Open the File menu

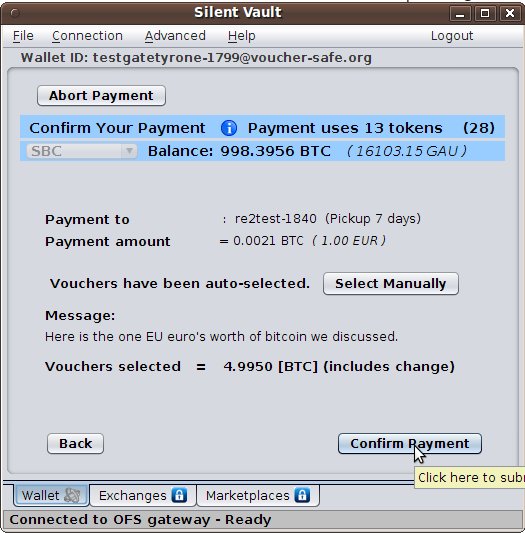[x=23, y=36]
